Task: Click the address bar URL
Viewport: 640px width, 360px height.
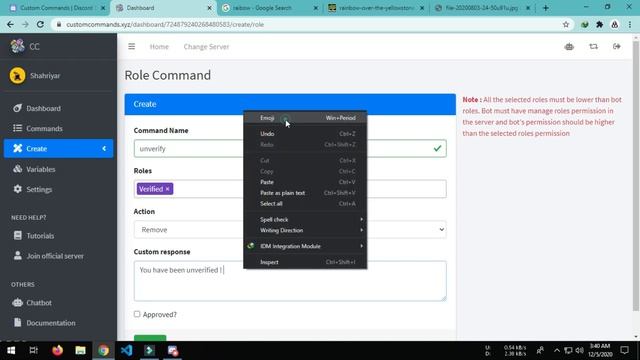Action: (x=165, y=24)
